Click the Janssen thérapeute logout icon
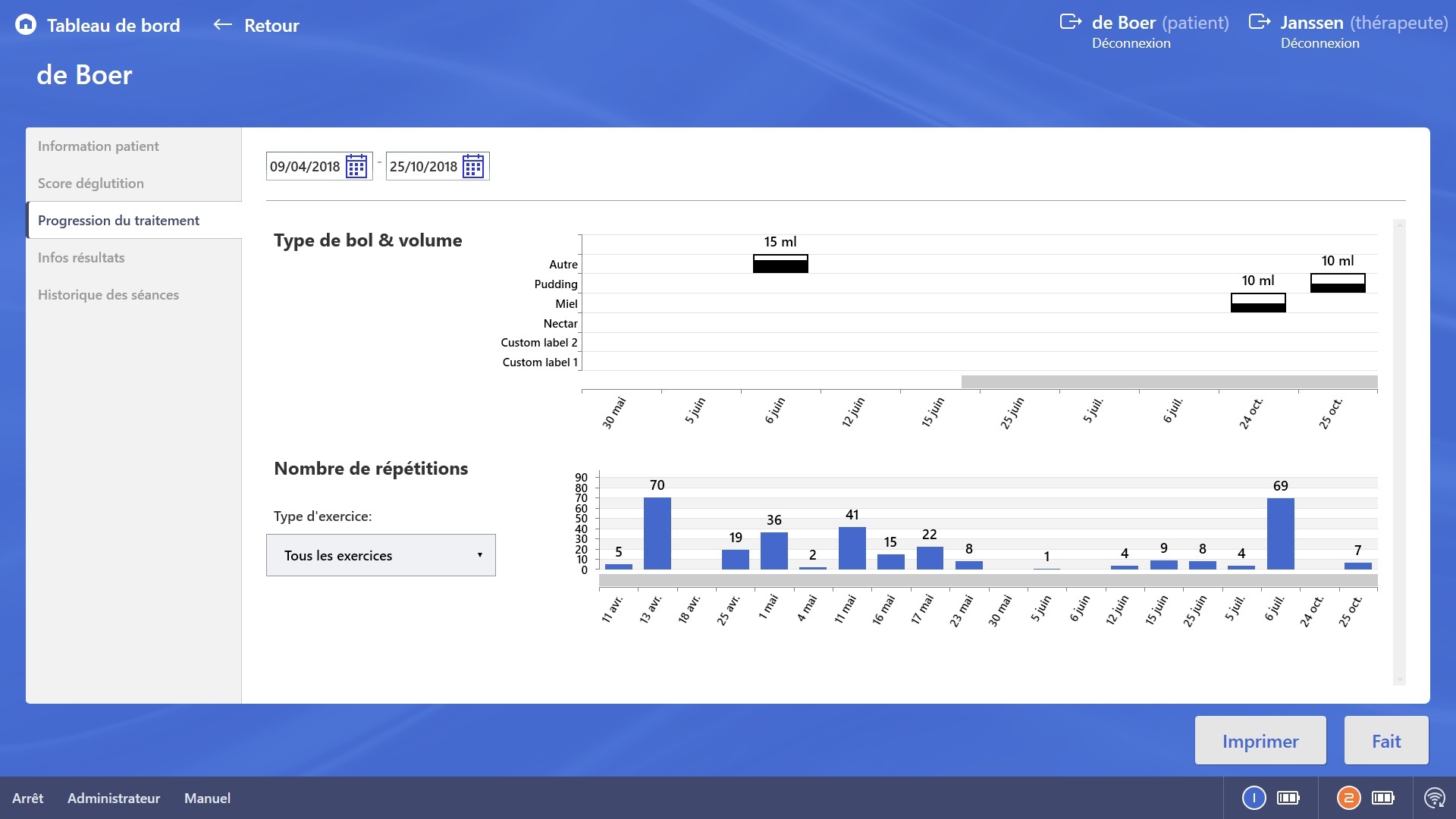Screen dimensions: 1456x819 1260,22
